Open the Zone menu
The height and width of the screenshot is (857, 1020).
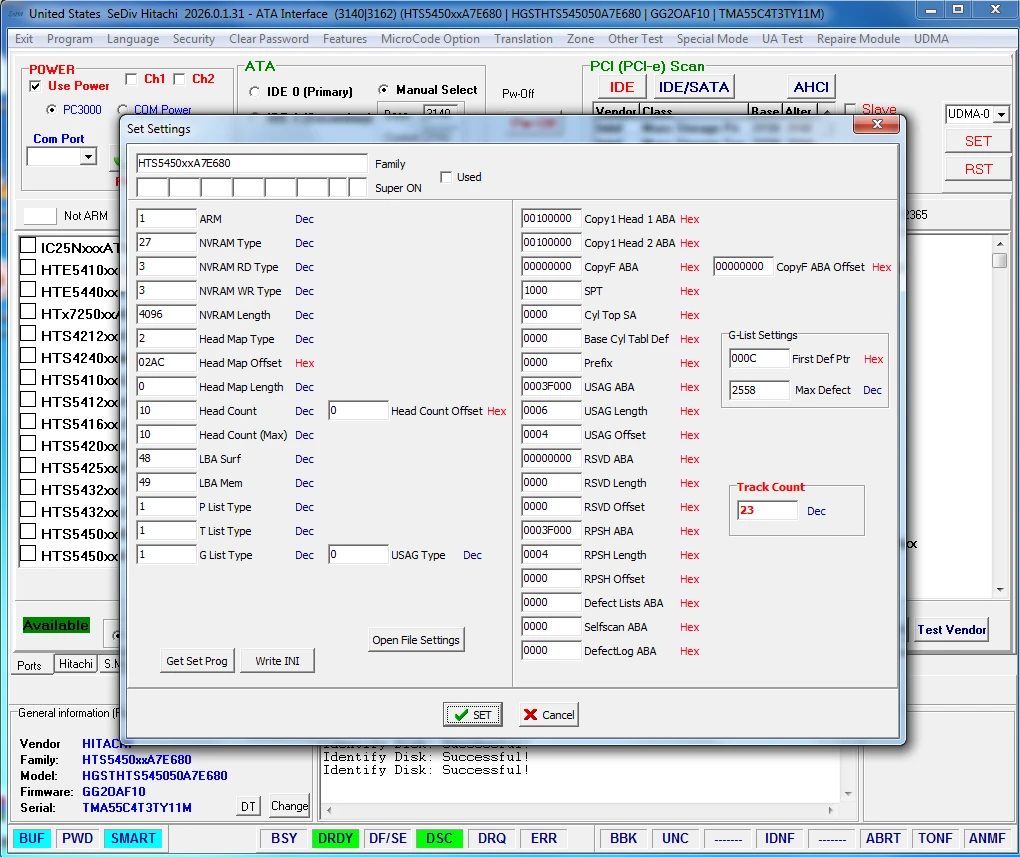point(580,38)
